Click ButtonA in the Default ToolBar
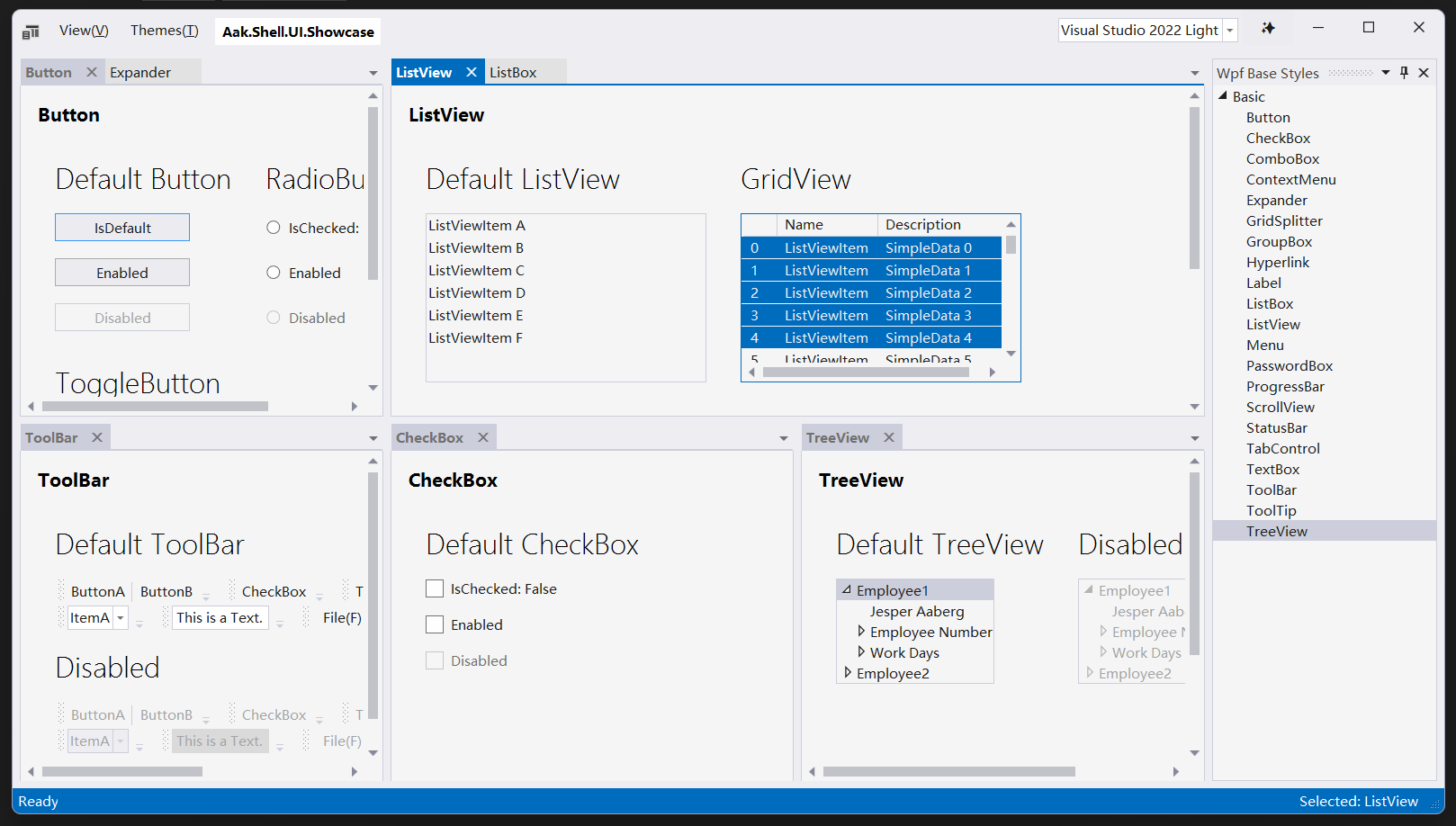Image resolution: width=1456 pixels, height=826 pixels. [96, 591]
